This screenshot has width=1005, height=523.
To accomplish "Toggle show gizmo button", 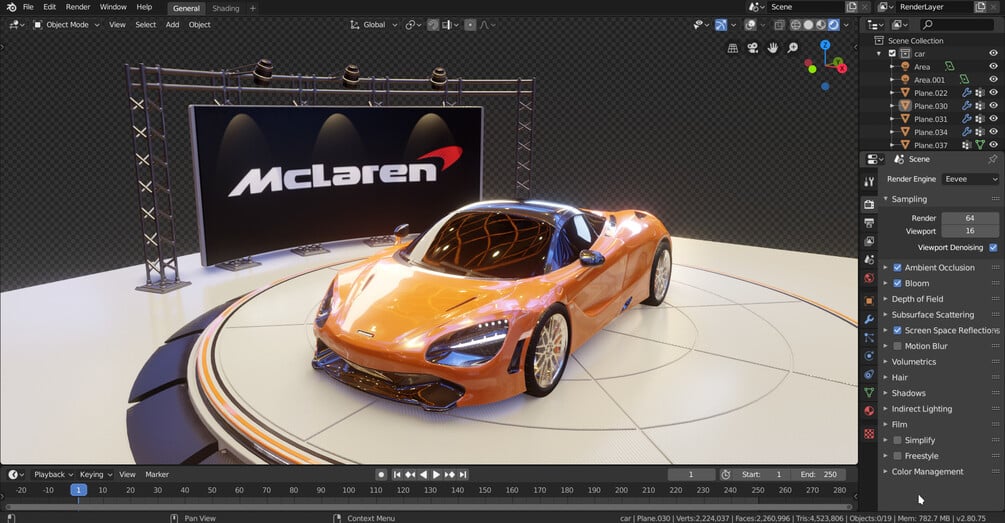I will point(721,25).
